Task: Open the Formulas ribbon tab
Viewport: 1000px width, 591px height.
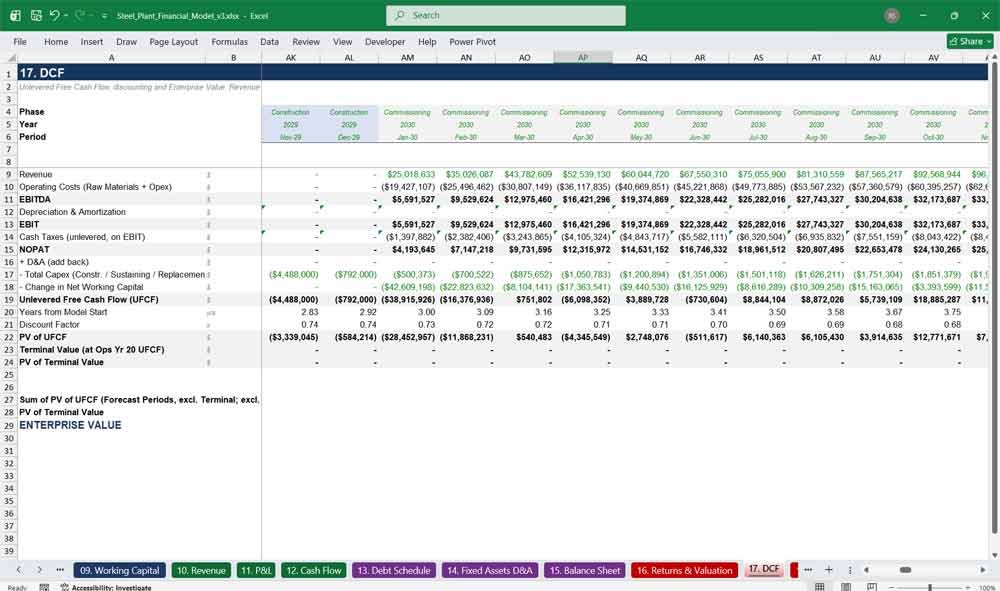Action: [230, 41]
